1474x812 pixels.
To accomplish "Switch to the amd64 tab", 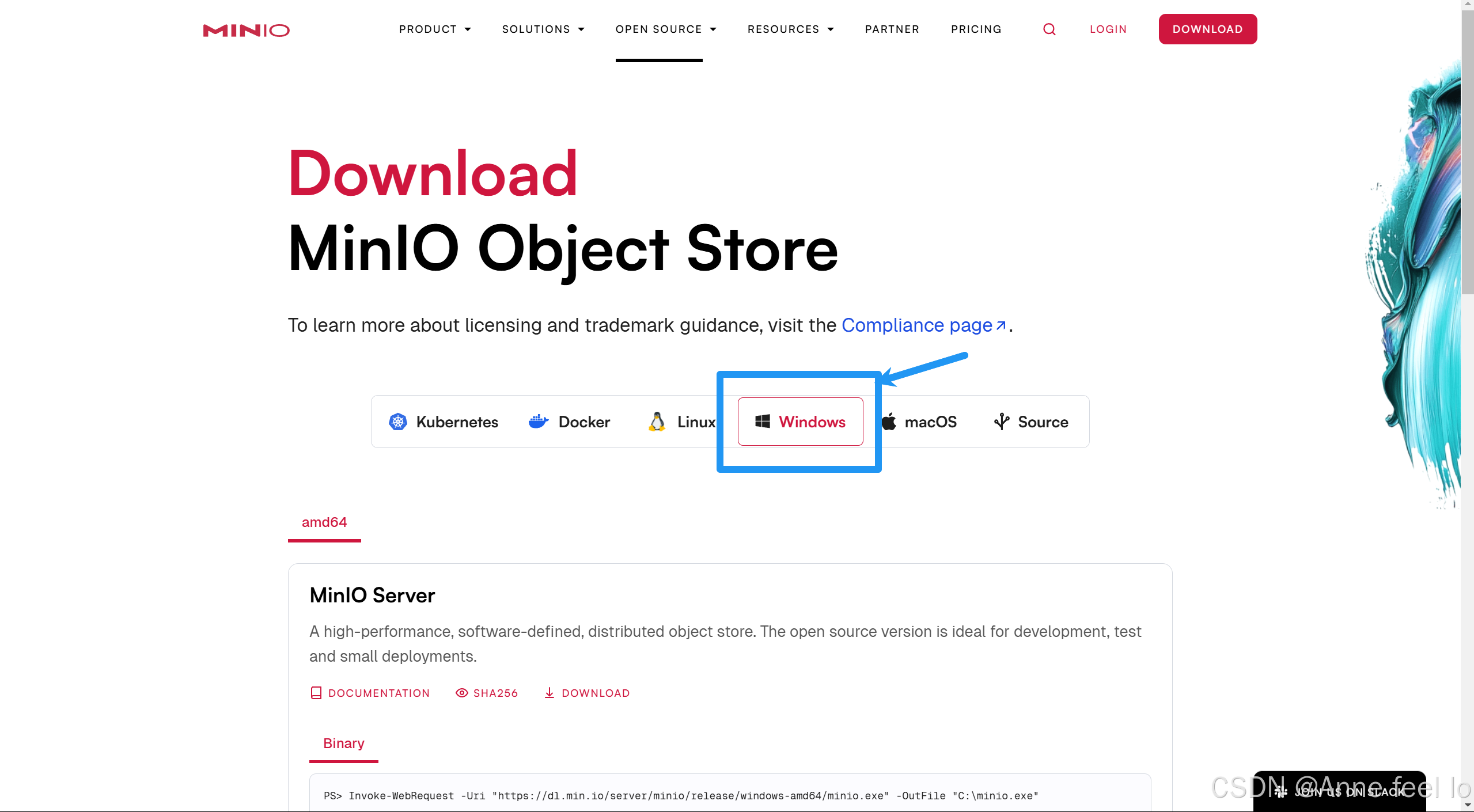I will point(324,522).
